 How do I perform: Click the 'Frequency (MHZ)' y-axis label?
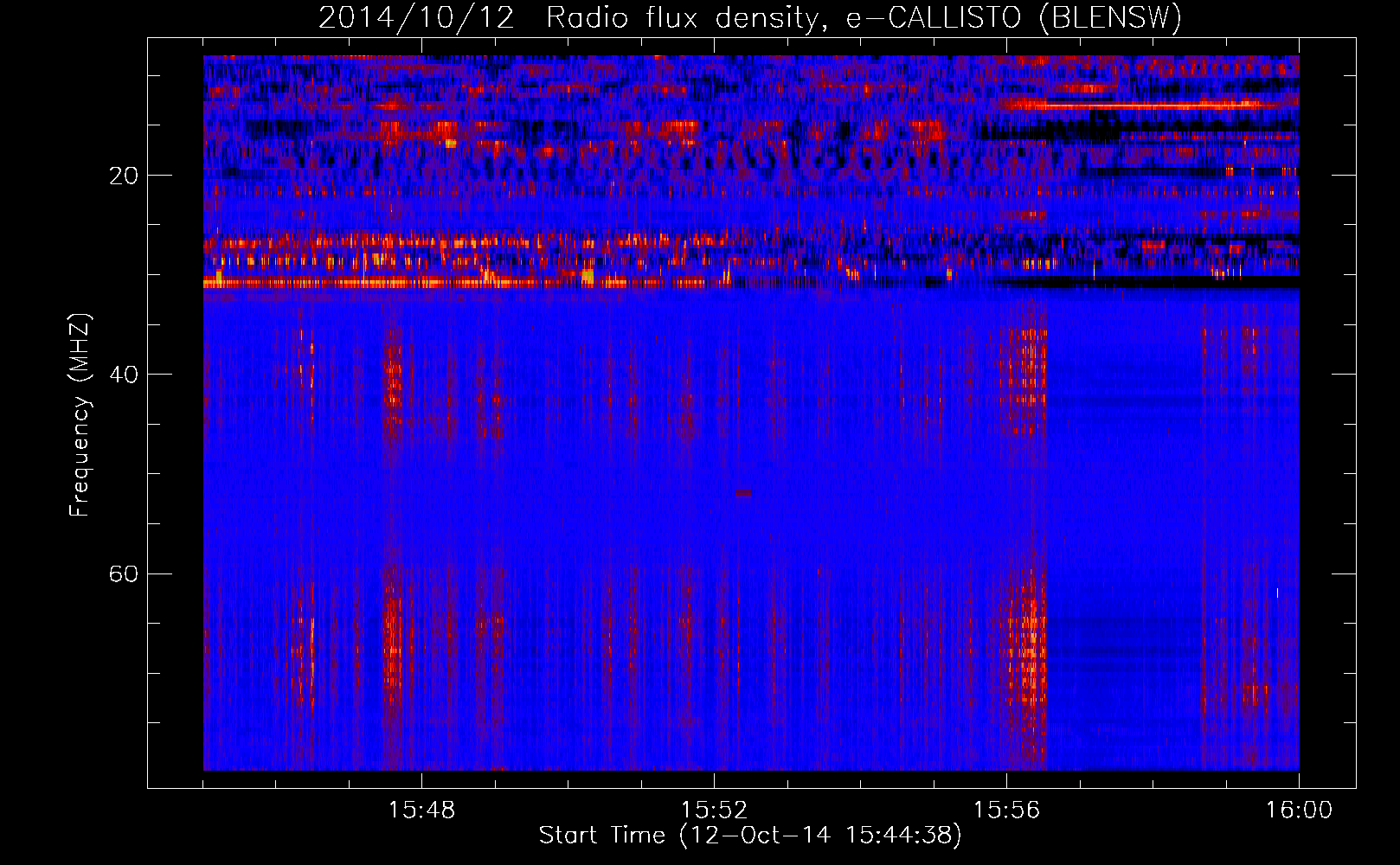80,415
